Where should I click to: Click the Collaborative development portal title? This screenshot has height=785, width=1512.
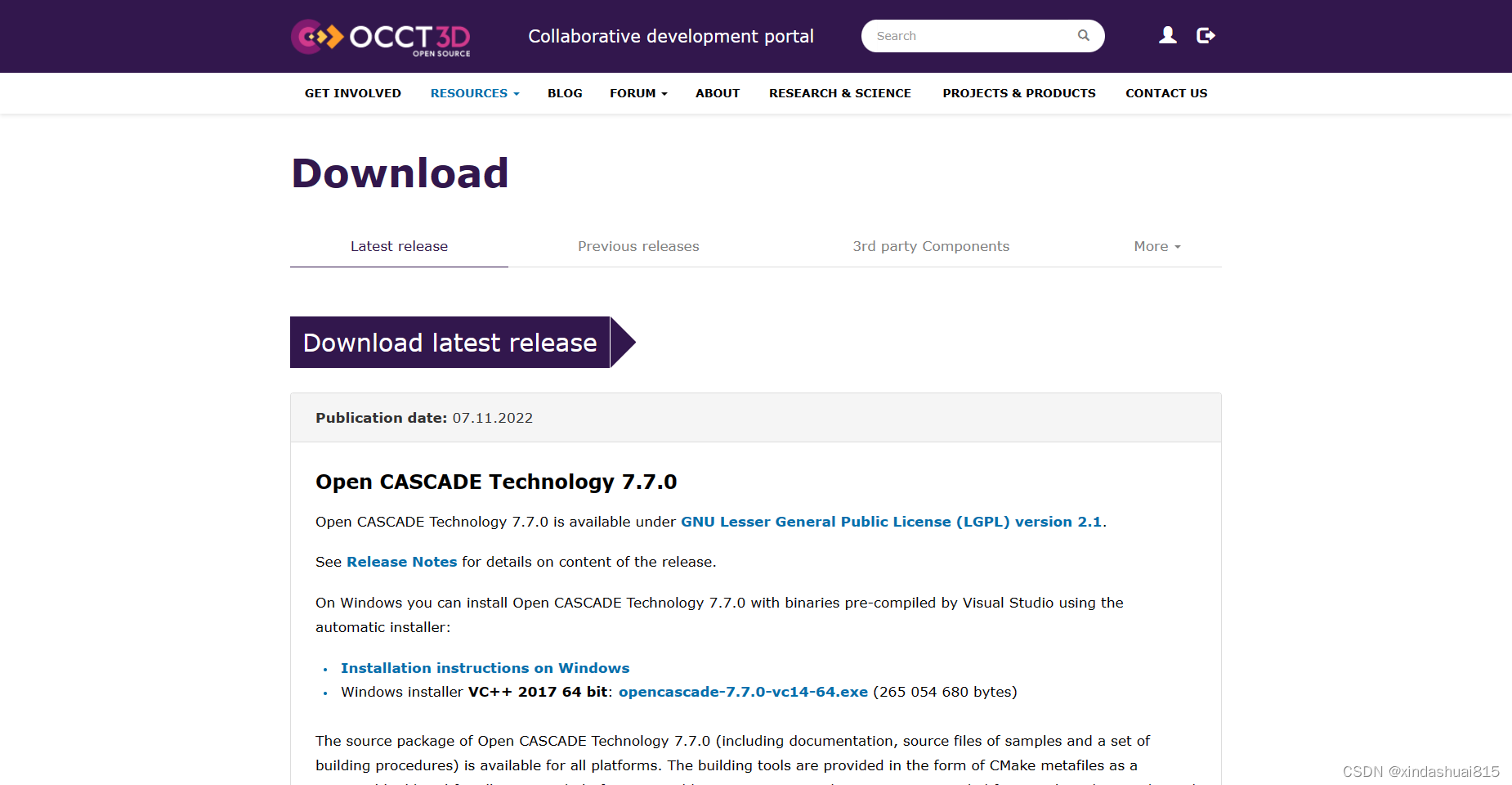pos(671,36)
